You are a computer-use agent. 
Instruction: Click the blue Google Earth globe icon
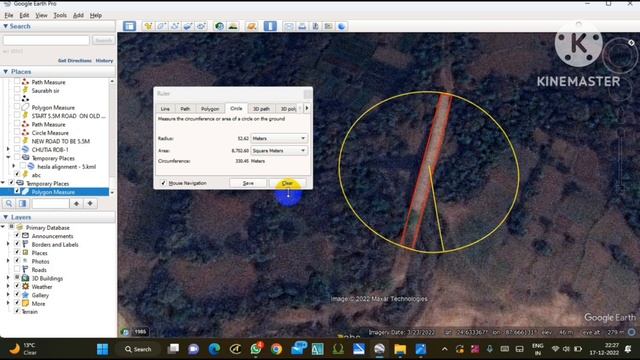(x=342, y=26)
